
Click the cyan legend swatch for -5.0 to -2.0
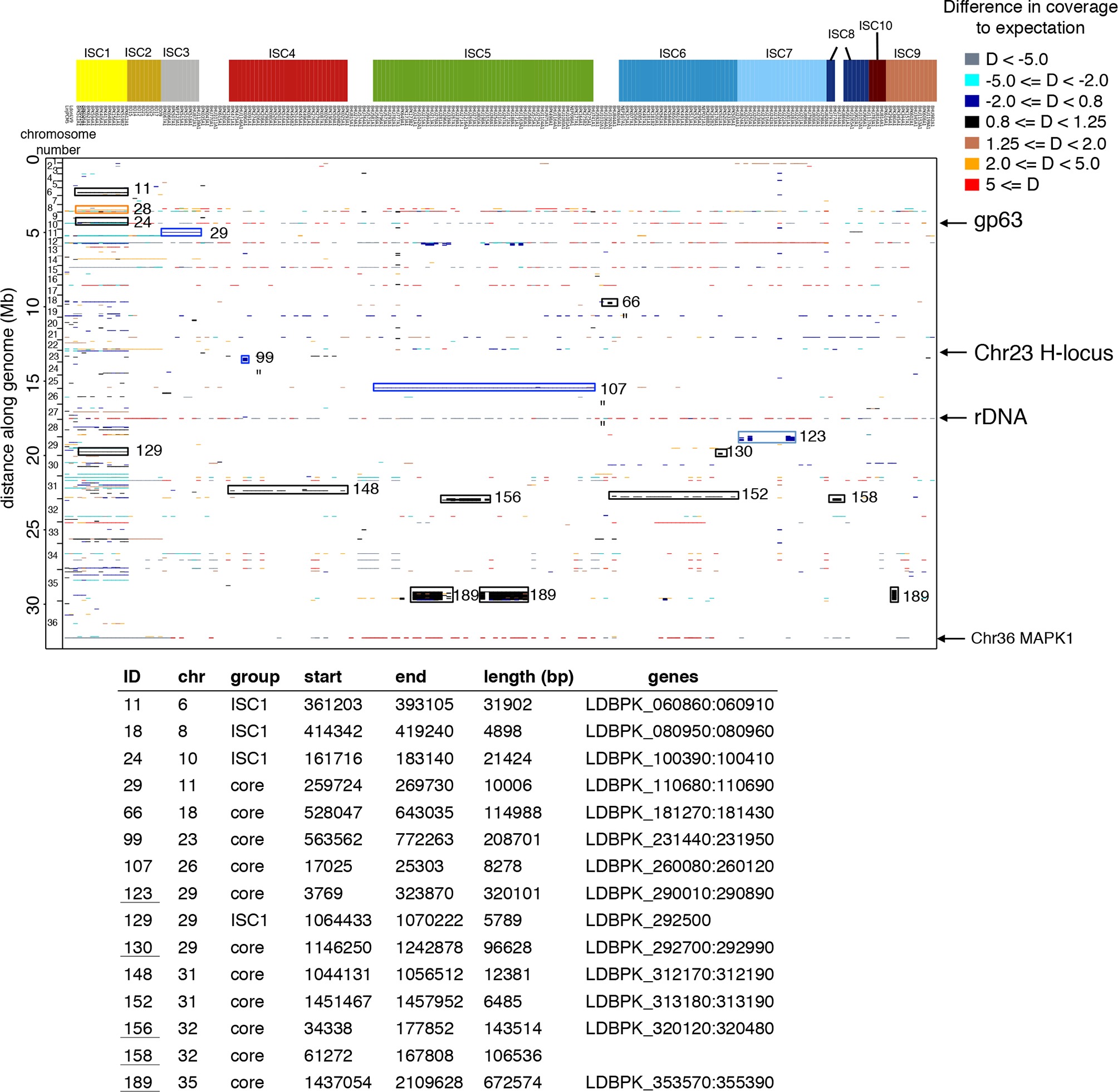click(971, 80)
